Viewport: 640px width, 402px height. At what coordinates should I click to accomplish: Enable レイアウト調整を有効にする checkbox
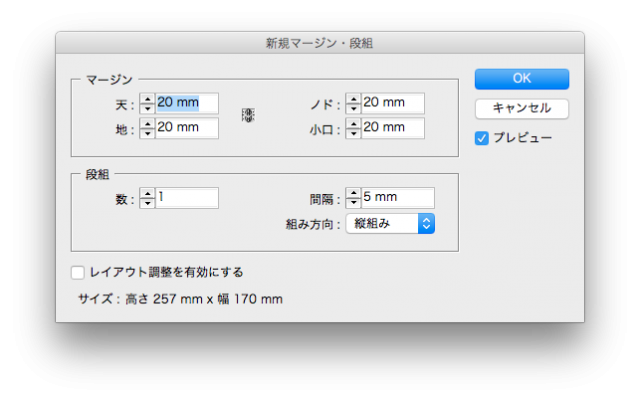tap(78, 272)
